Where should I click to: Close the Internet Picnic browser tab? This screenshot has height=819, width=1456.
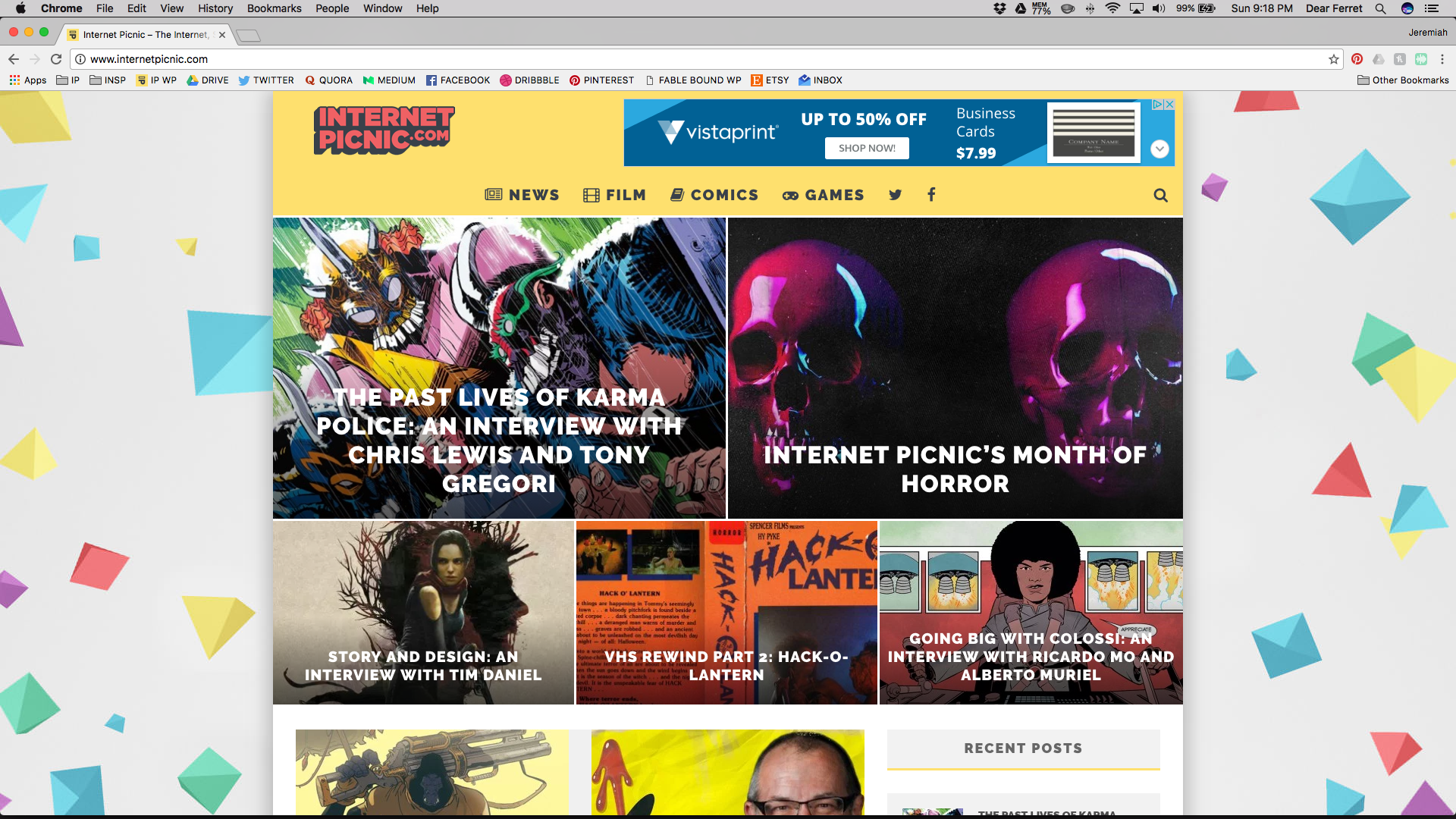(222, 35)
